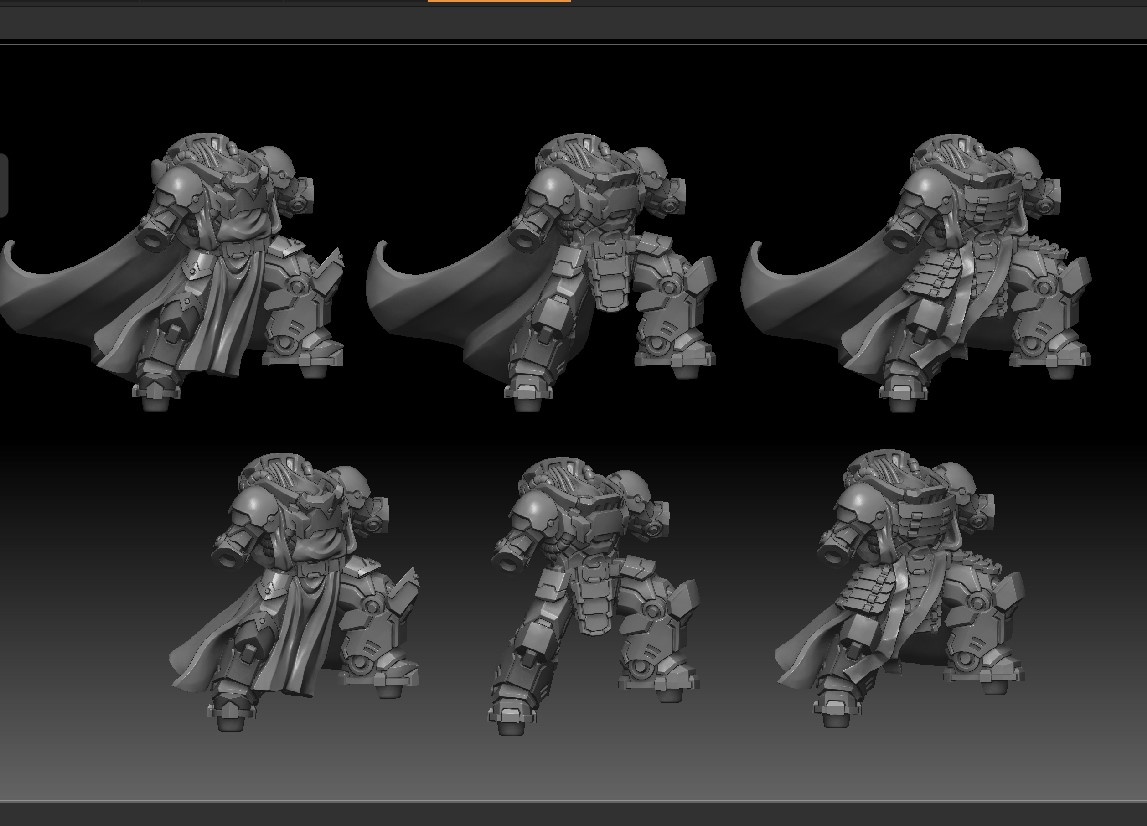Select the bottom-right model with layered skirt
Viewport: 1147px width, 826px height.
(x=900, y=589)
